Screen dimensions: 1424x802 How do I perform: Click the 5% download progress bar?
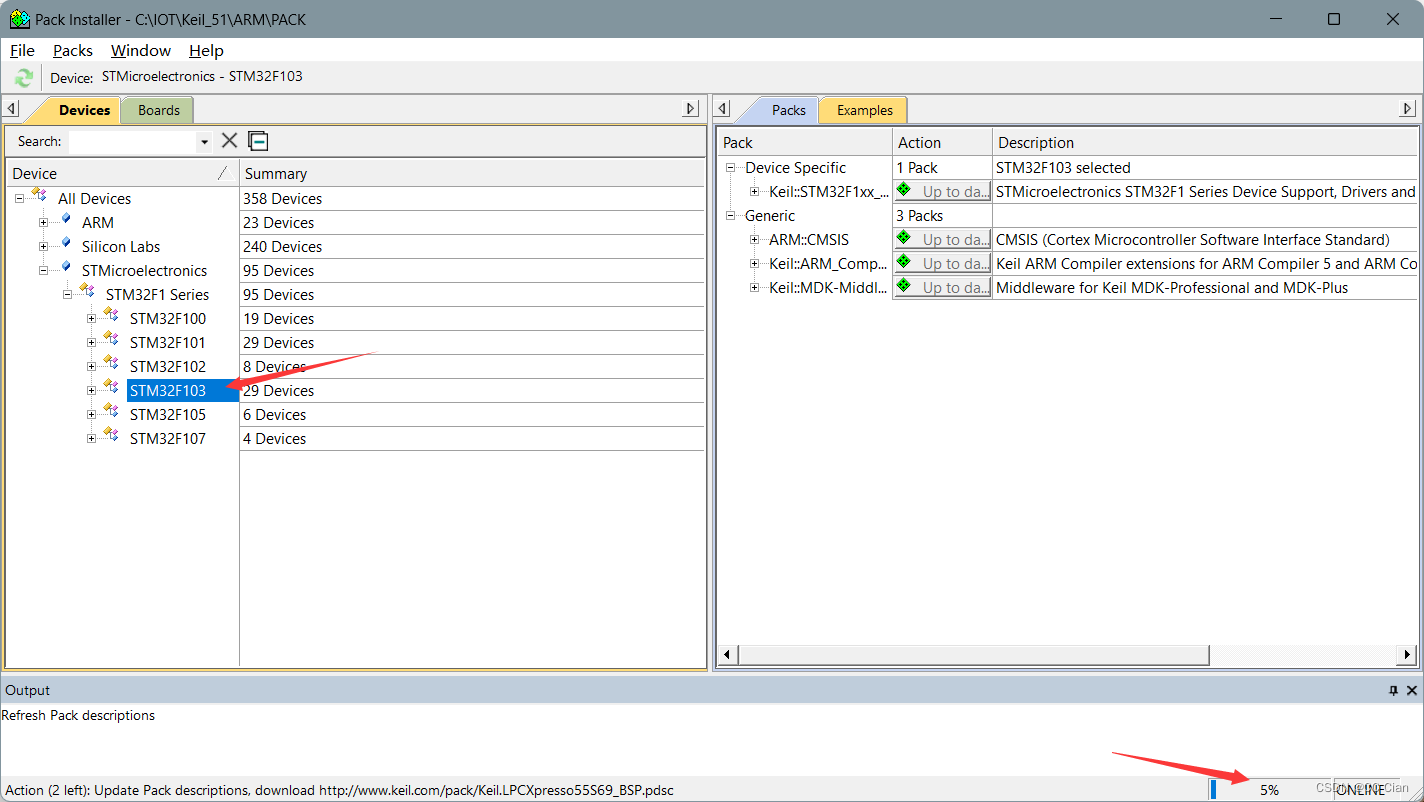point(1269,790)
